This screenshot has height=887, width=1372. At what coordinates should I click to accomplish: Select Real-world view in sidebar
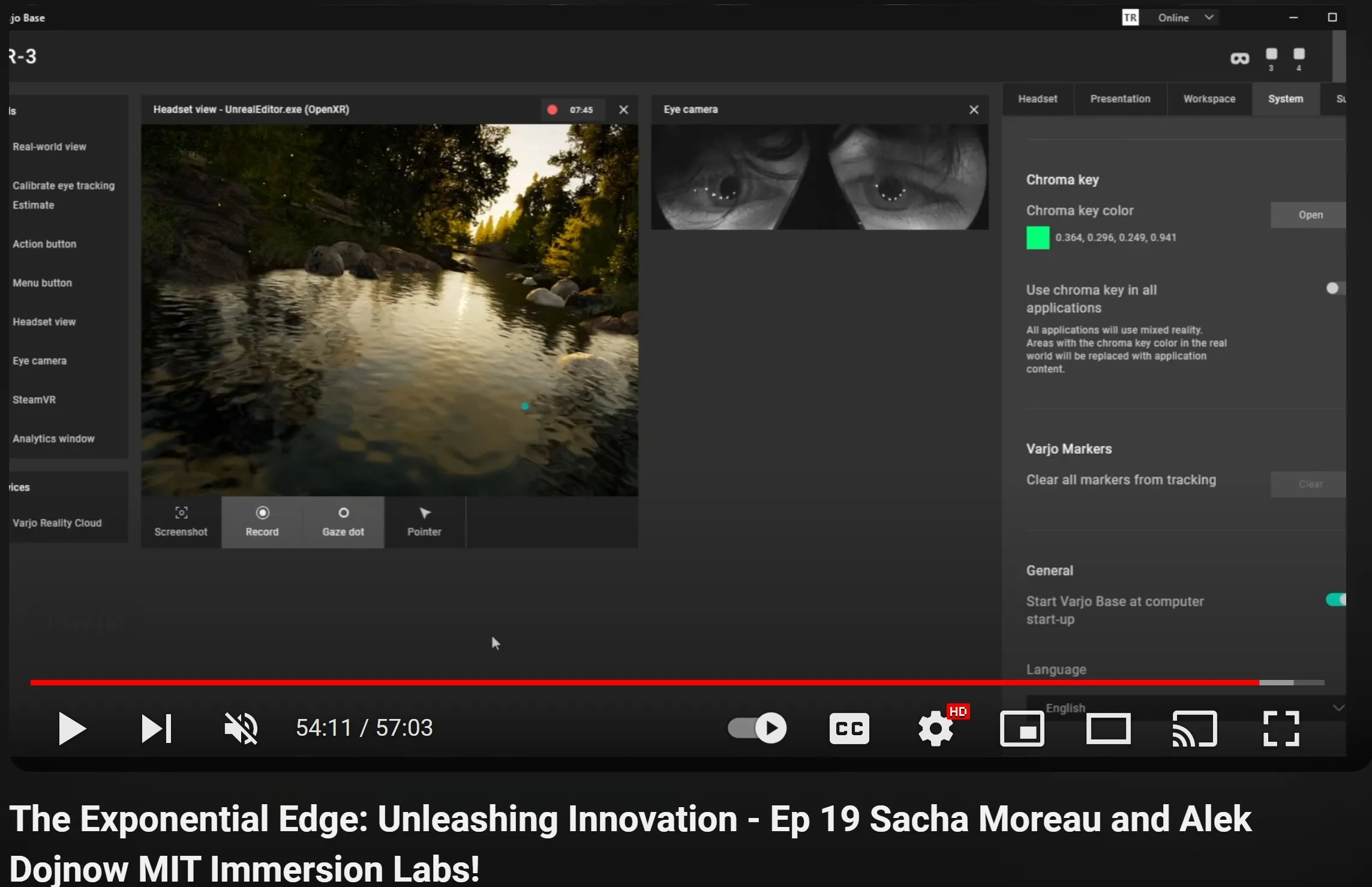(49, 147)
